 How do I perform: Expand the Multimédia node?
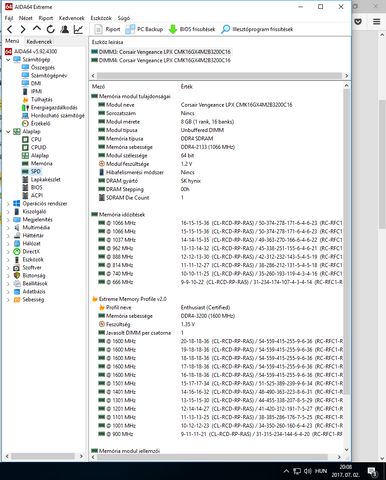click(8, 228)
